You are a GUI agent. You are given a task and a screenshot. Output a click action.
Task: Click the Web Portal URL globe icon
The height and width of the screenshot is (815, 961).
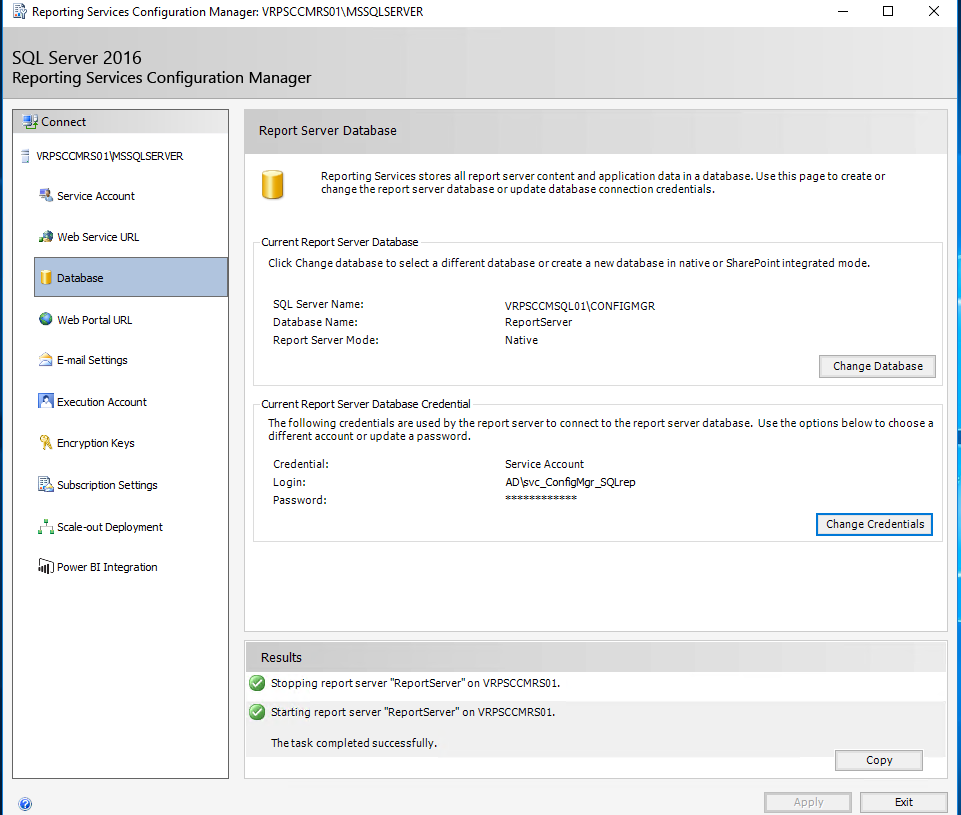tap(46, 319)
